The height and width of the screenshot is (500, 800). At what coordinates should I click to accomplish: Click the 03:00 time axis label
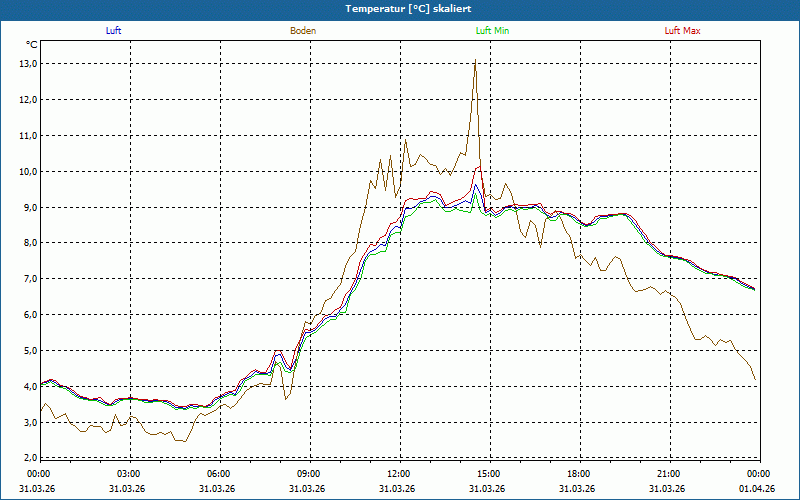point(129,474)
